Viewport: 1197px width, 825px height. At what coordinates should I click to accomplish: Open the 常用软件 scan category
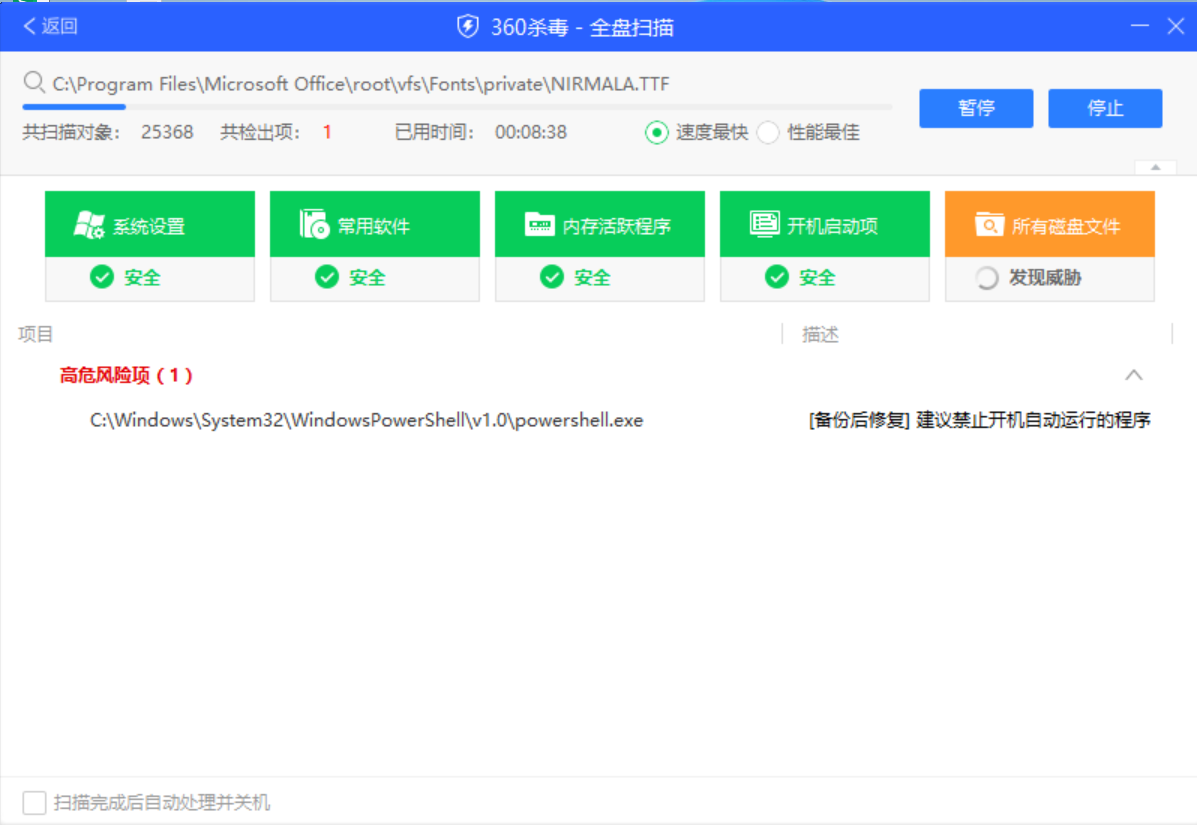(375, 224)
